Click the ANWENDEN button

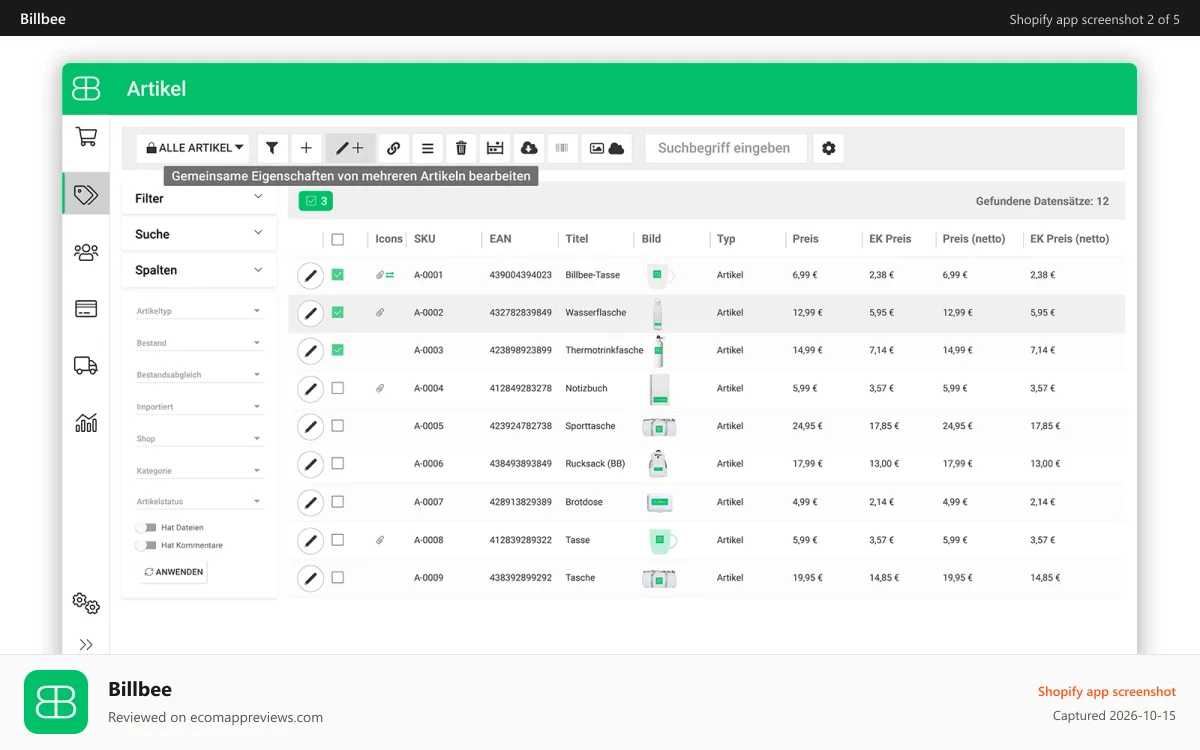pyautogui.click(x=174, y=572)
